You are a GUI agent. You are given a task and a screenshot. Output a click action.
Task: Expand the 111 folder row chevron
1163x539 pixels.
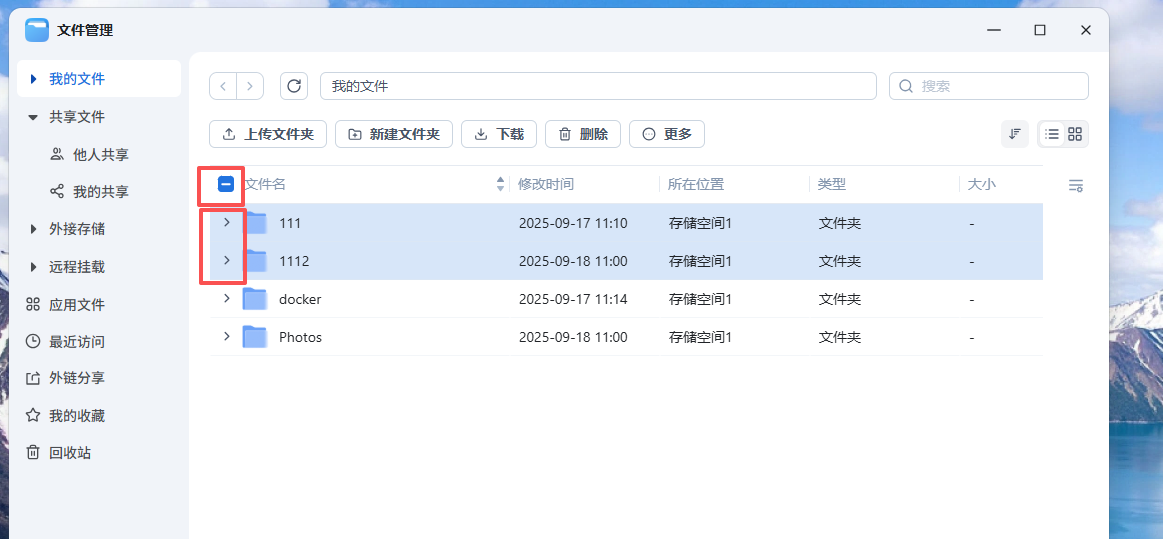(x=227, y=222)
